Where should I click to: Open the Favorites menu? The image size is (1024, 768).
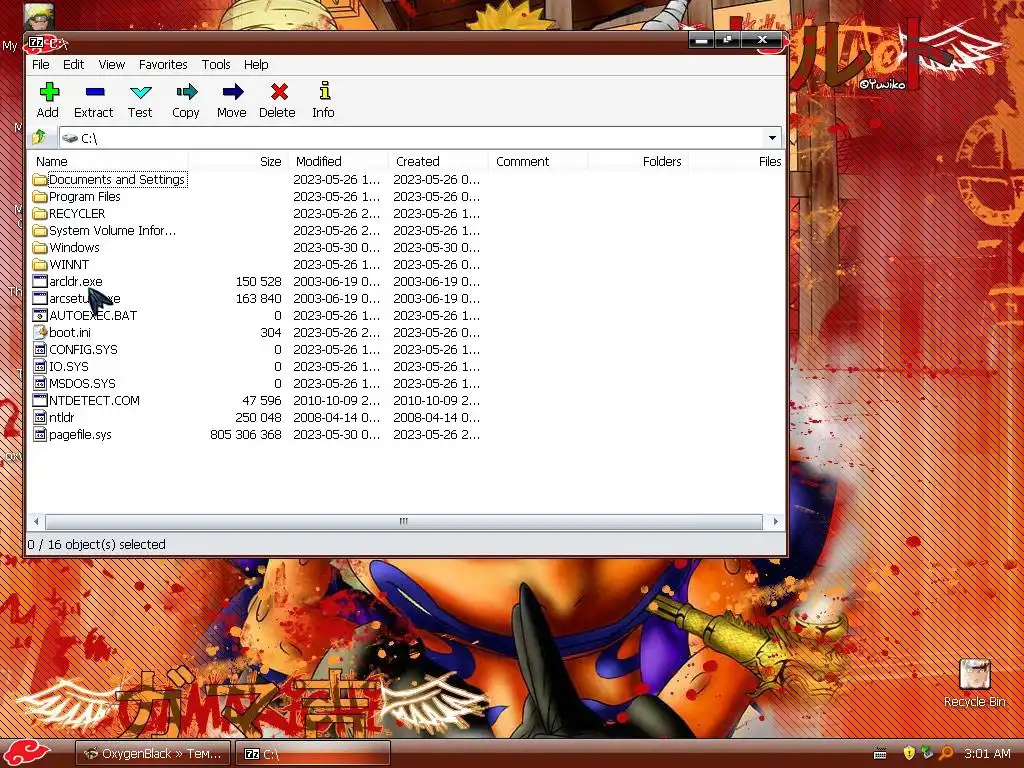(163, 65)
